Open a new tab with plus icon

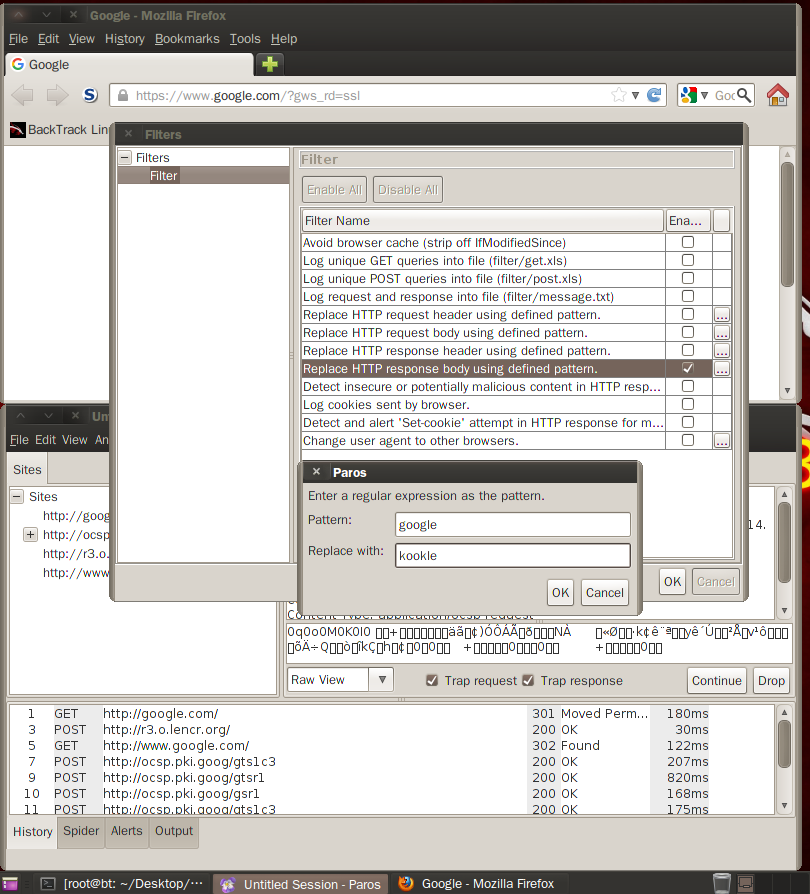[x=270, y=64]
